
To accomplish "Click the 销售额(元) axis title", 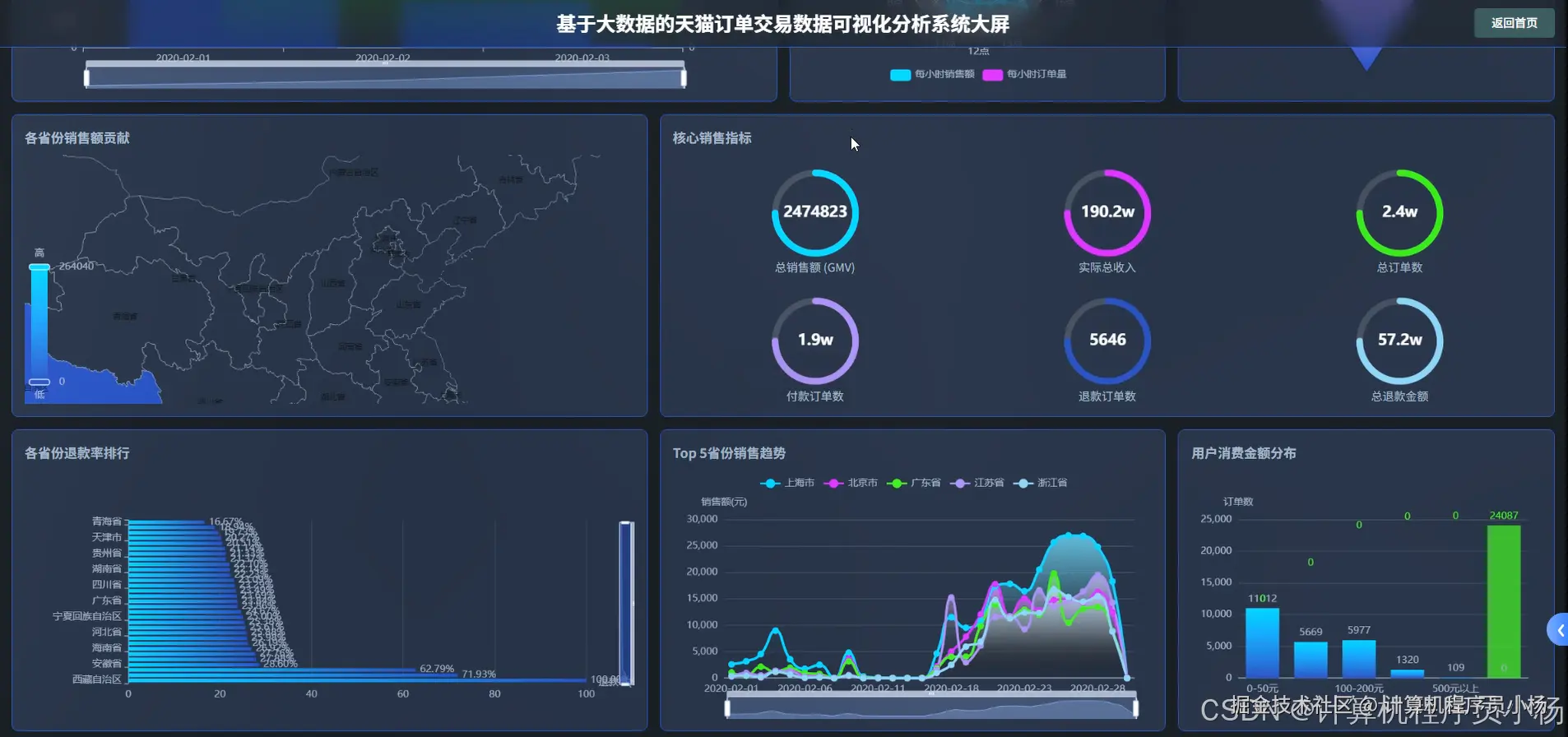I will pyautogui.click(x=724, y=502).
